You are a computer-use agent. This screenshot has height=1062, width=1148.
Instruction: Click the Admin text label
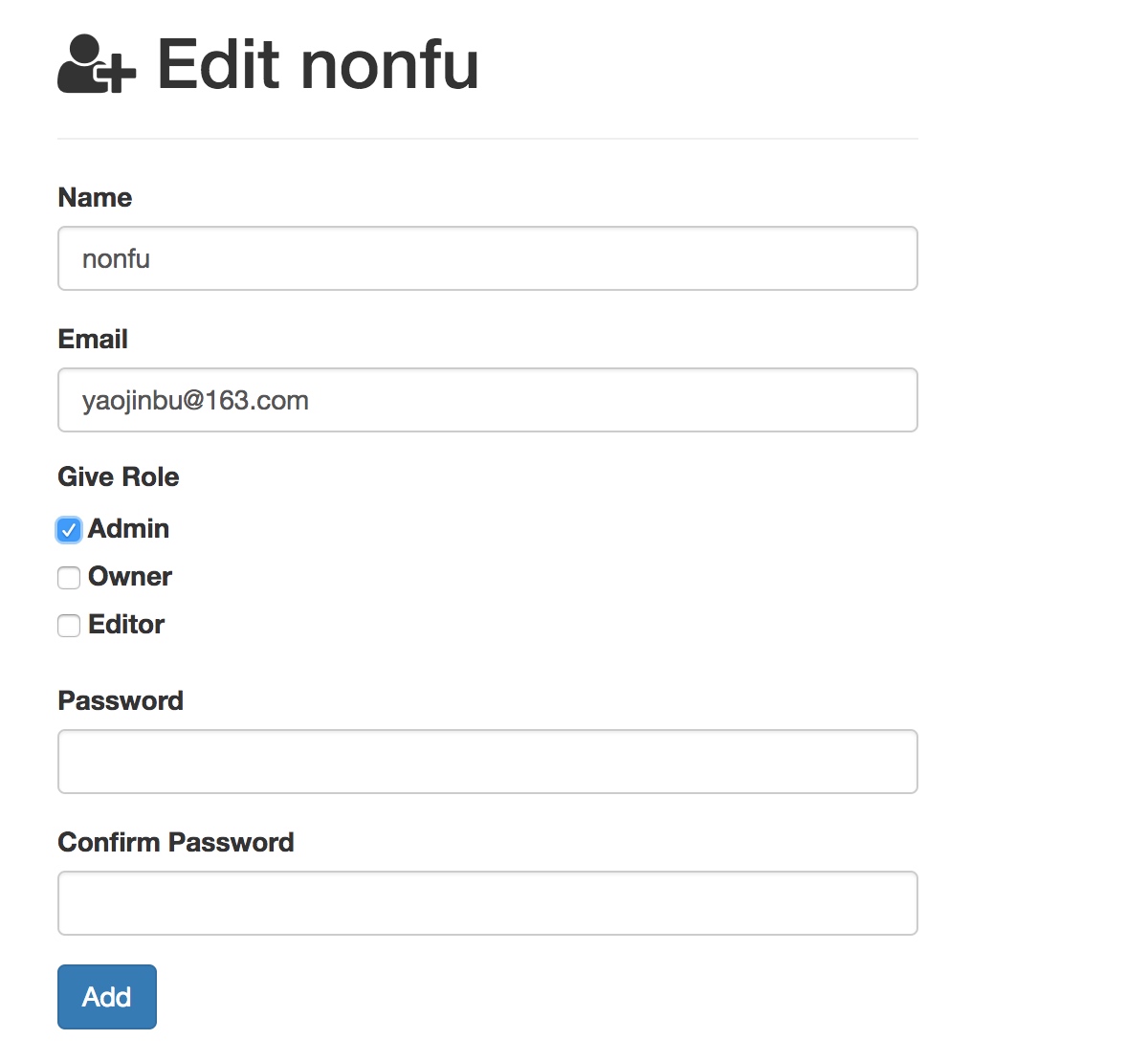coord(128,528)
